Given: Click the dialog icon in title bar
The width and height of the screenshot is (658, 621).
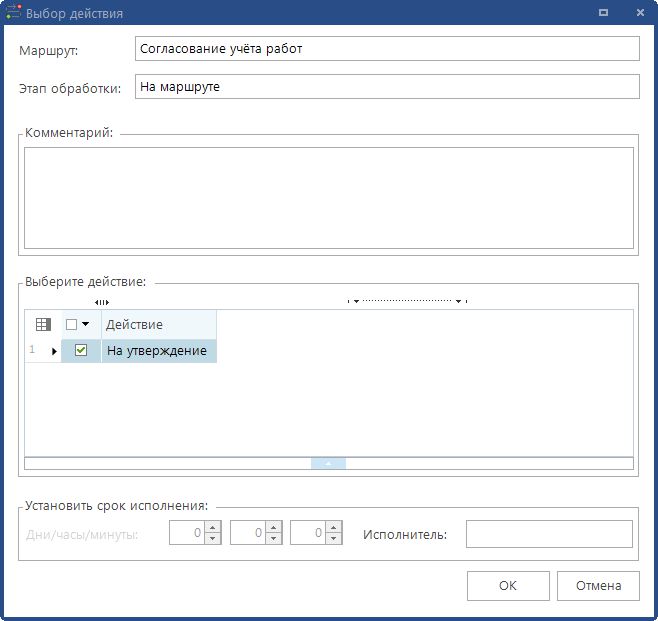Looking at the screenshot, I should click(13, 13).
